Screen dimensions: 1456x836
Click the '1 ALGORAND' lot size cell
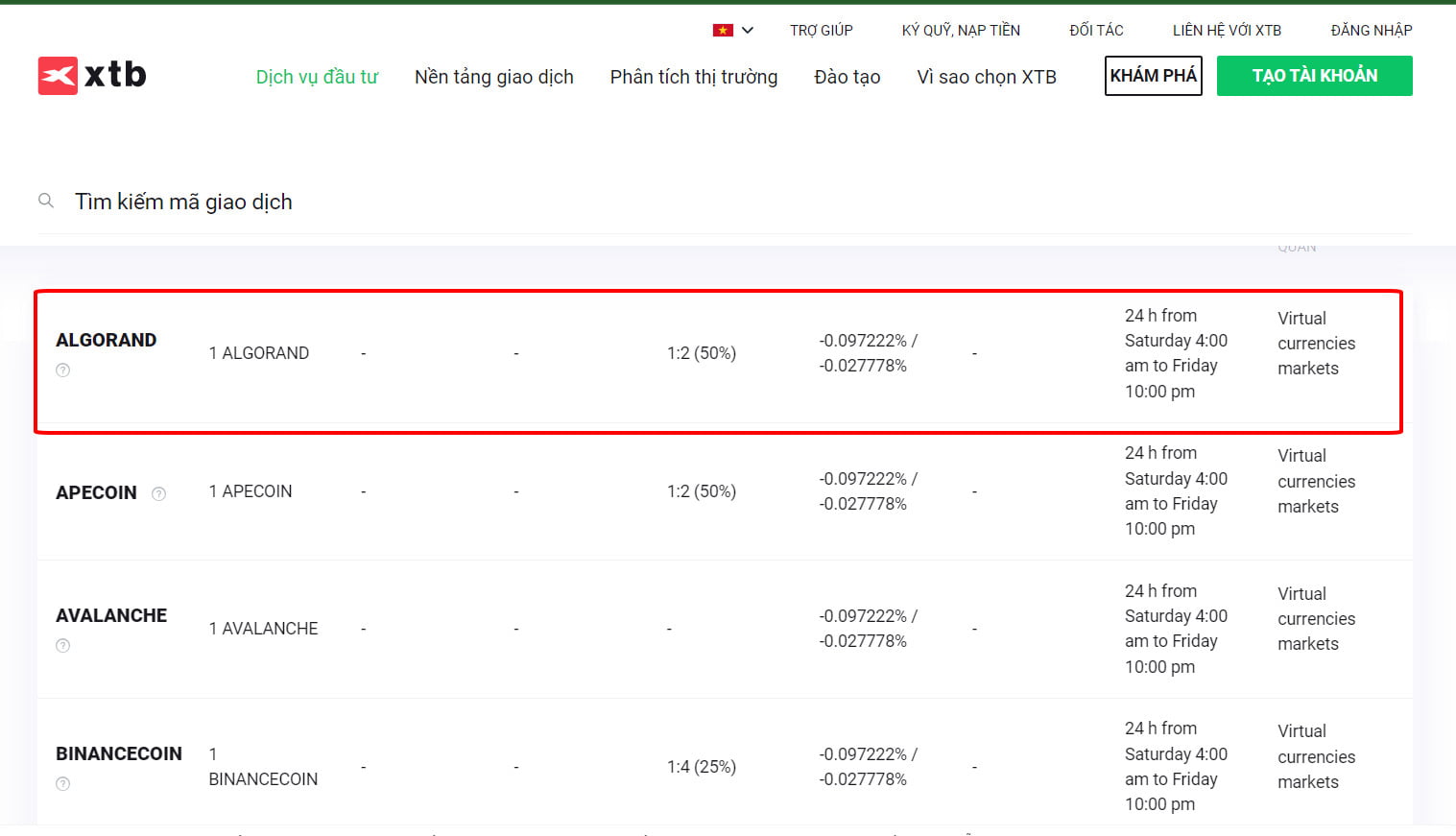(259, 353)
